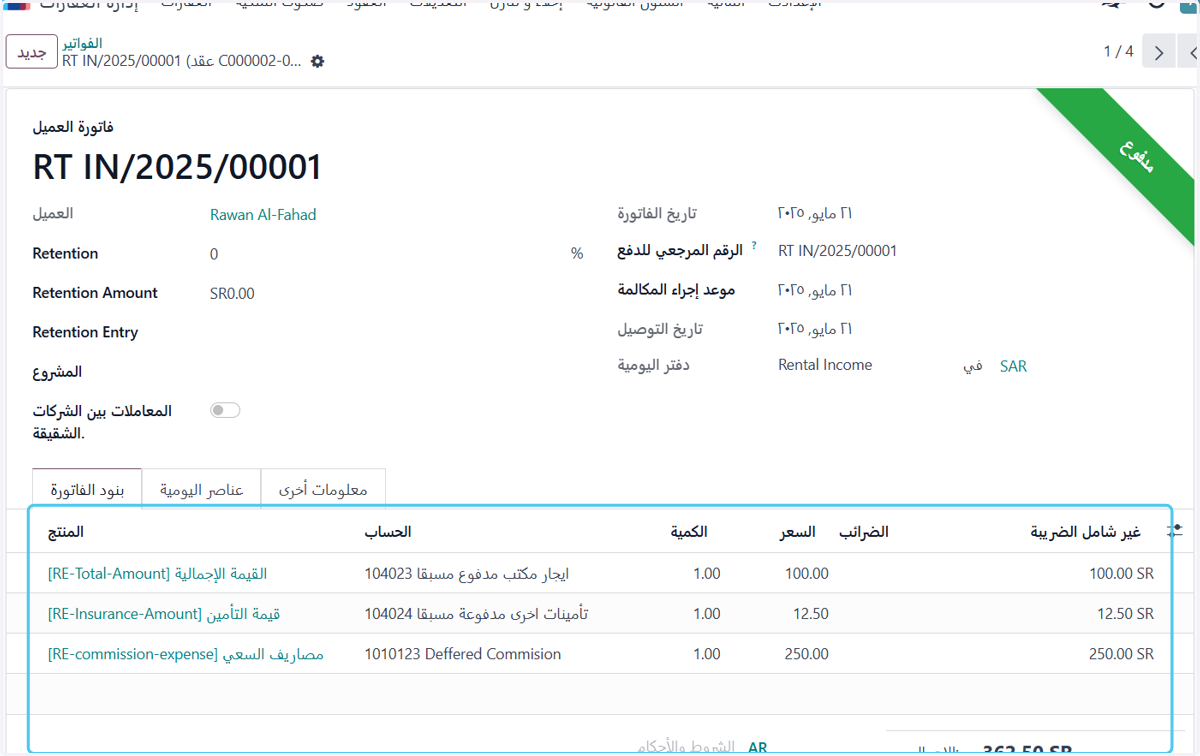Click account 104023 ايجار مكتب مدفوع مسبقا
Image resolution: width=1200 pixels, height=756 pixels.
[x=467, y=574]
